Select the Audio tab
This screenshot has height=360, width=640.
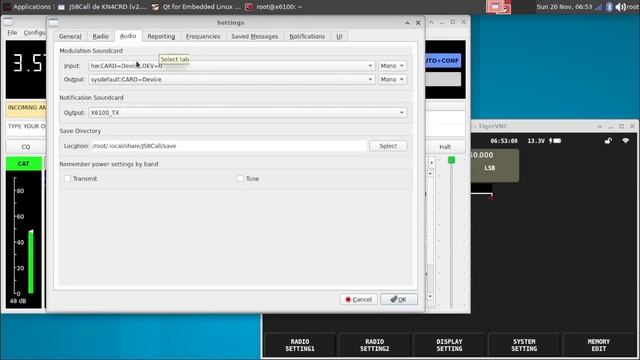128,36
